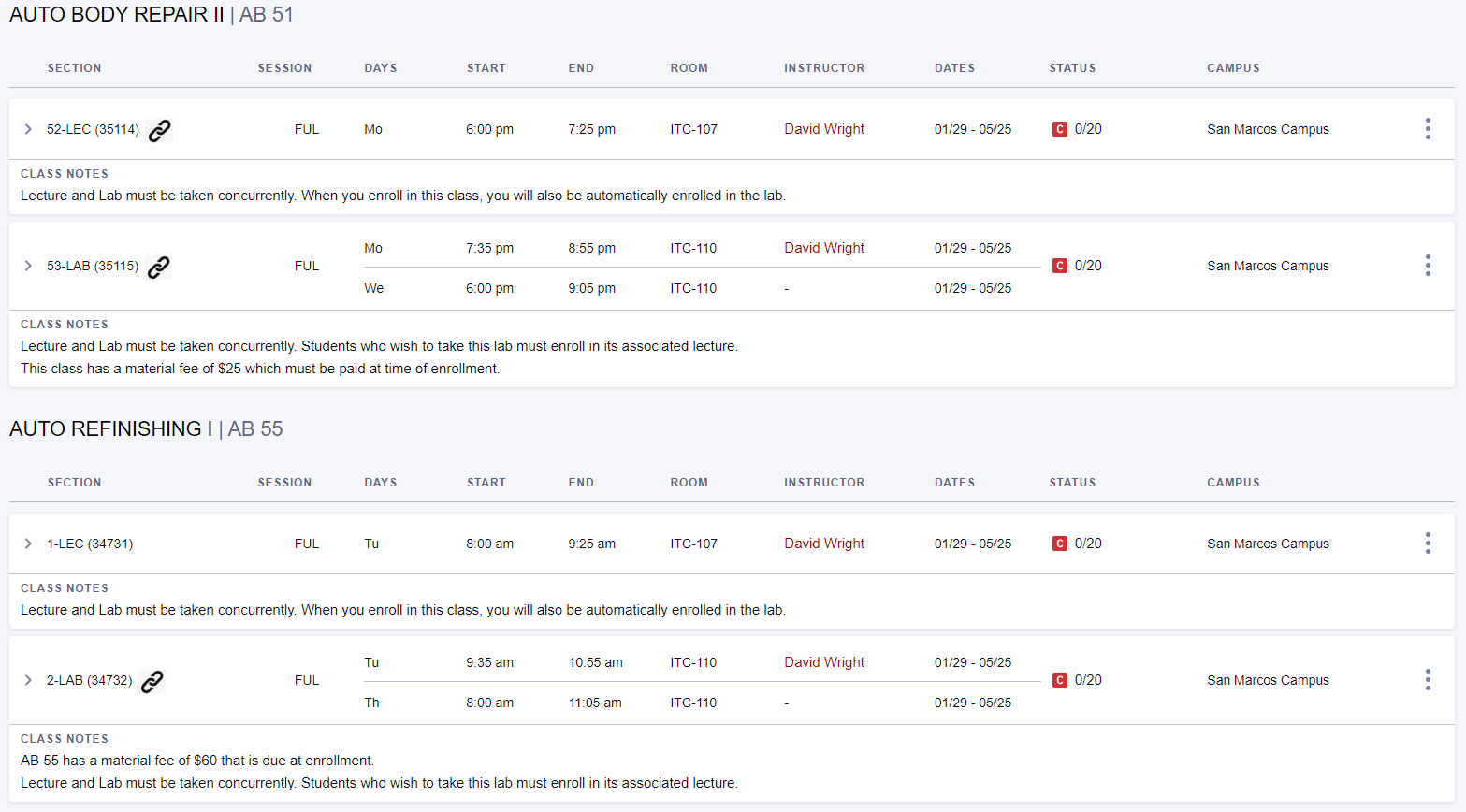Click David Wright instructor link for 52-LEC
The height and width of the screenshot is (812, 1466).
[823, 129]
